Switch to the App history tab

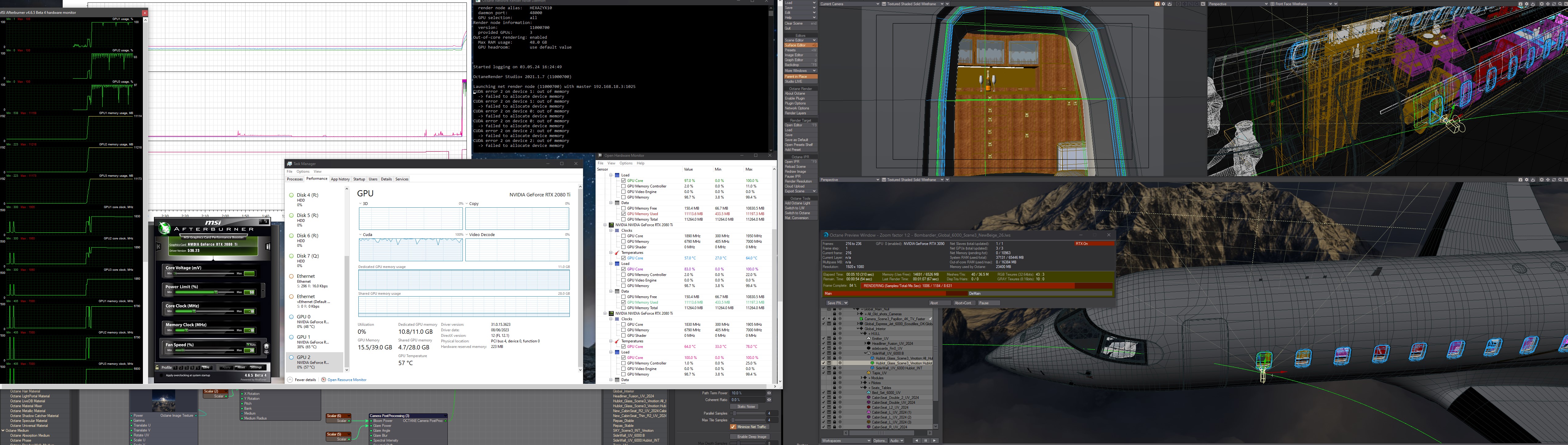(340, 179)
